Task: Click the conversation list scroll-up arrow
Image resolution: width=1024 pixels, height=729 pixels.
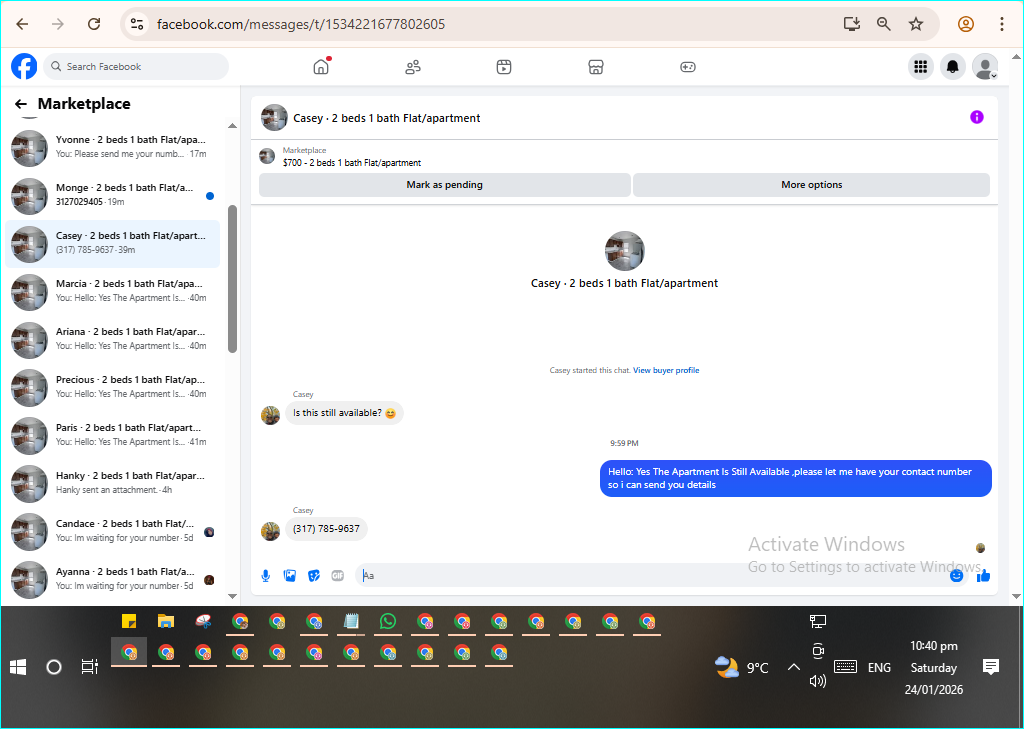Action: point(232,125)
